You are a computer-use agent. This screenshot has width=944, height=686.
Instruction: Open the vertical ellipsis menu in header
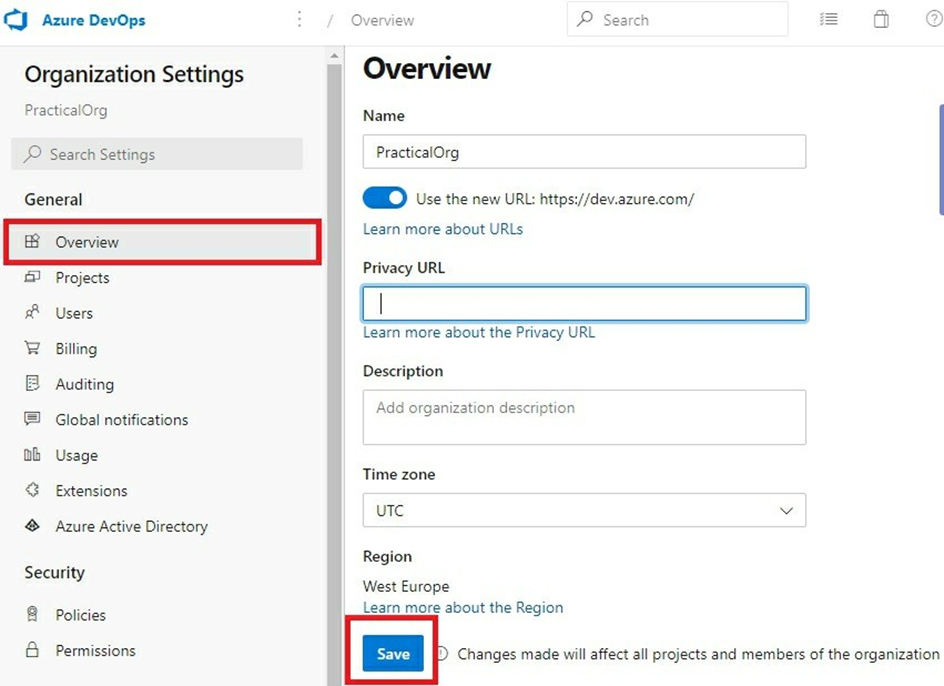(x=299, y=19)
